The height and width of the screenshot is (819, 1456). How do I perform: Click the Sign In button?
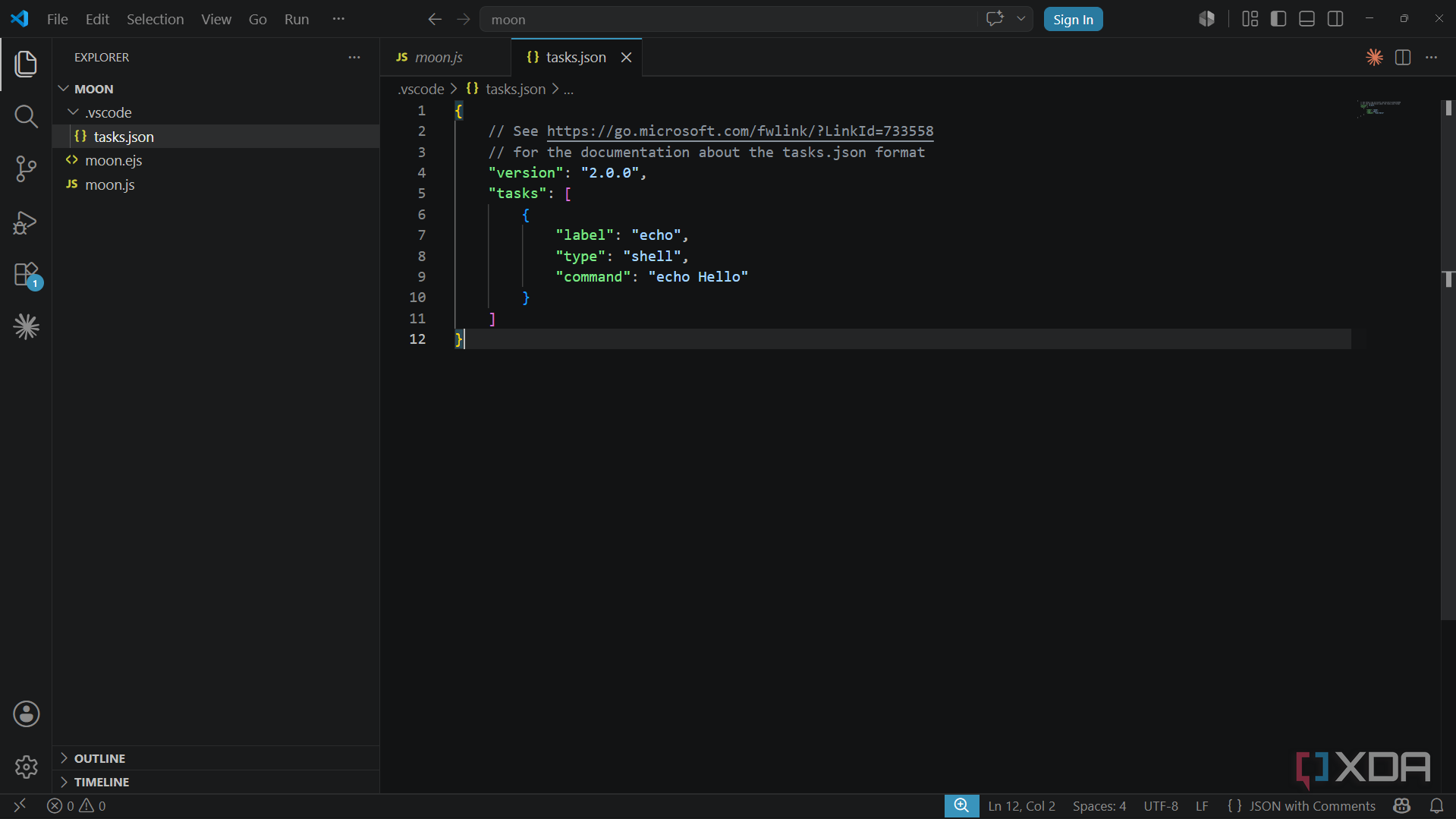(1073, 19)
